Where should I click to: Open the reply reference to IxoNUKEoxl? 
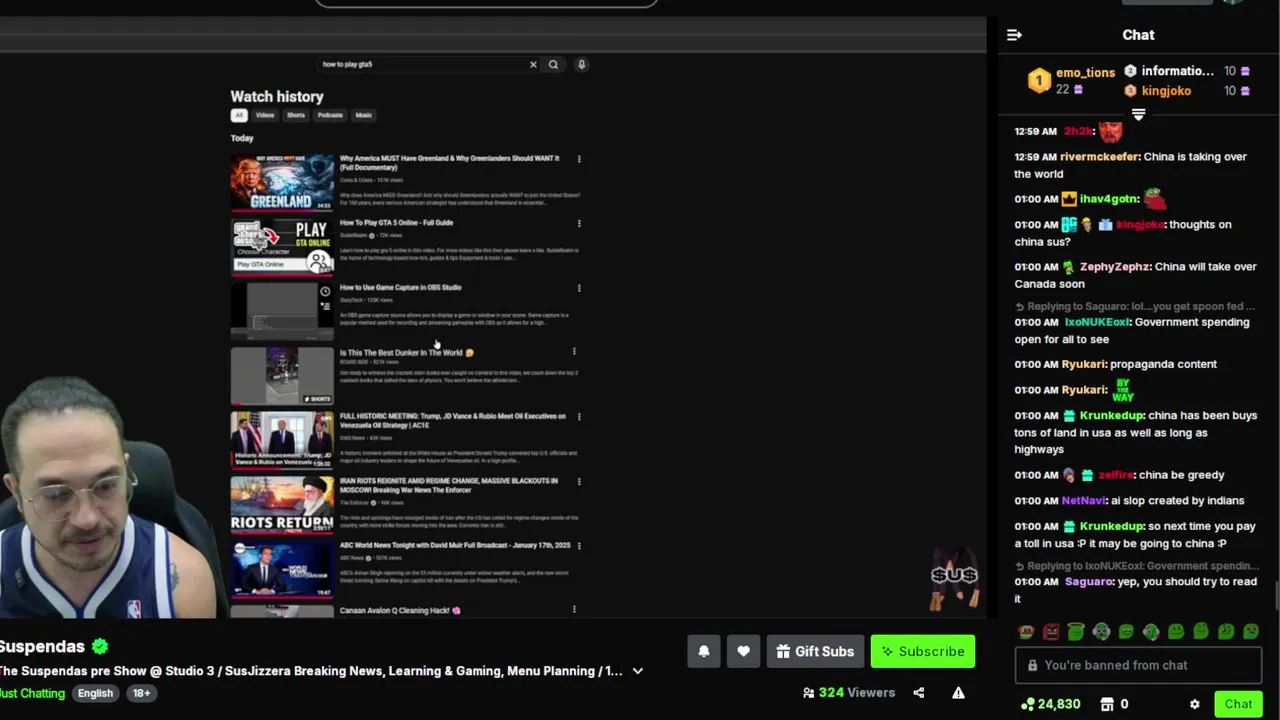[1137, 566]
